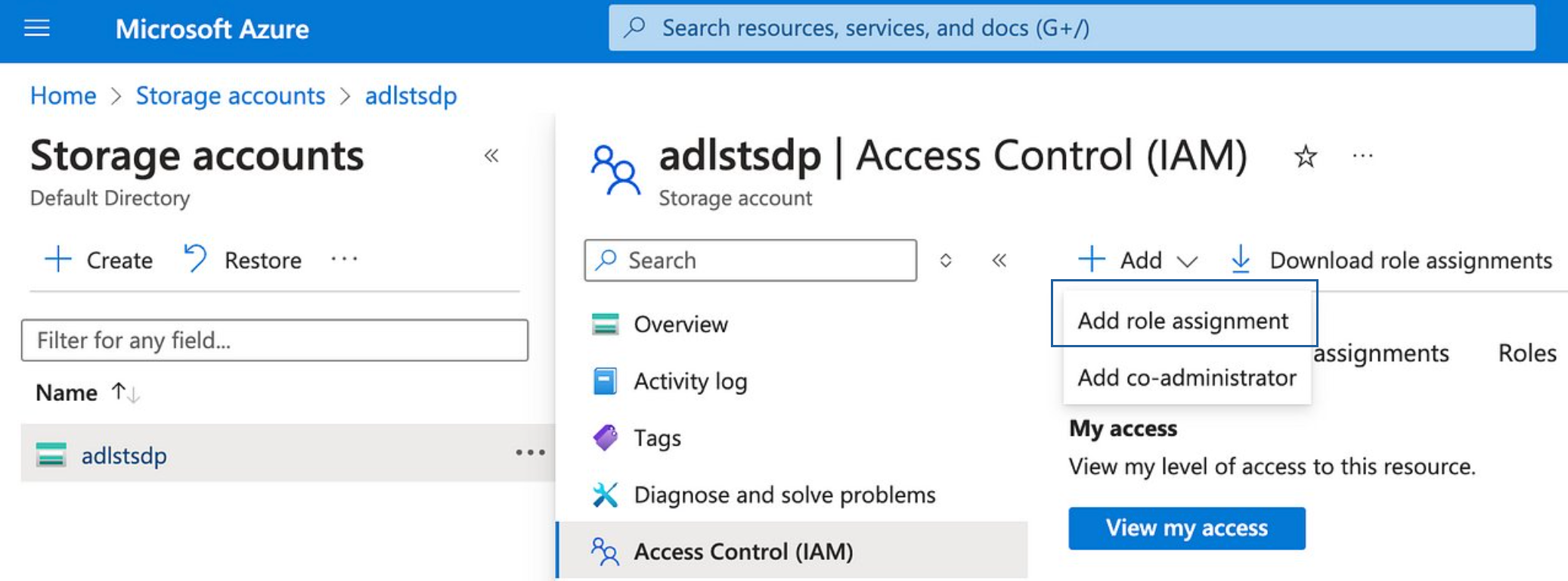This screenshot has width=1568, height=581.
Task: Open more options beside the star icon
Action: point(1362,157)
